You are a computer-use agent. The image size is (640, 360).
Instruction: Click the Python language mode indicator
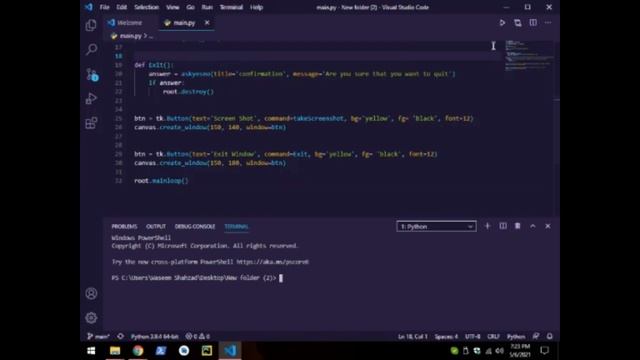[516, 336]
